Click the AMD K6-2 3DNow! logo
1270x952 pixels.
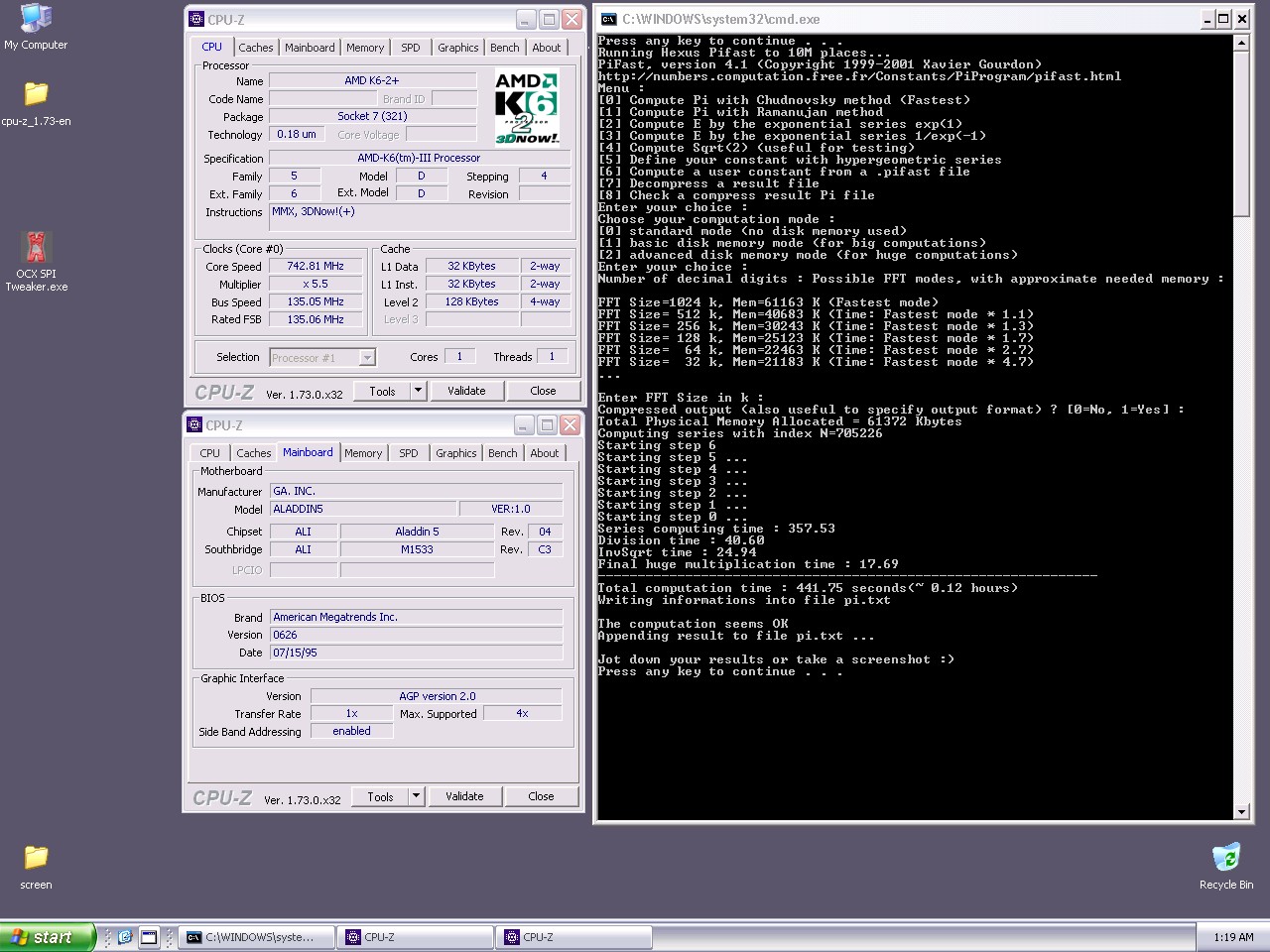527,107
